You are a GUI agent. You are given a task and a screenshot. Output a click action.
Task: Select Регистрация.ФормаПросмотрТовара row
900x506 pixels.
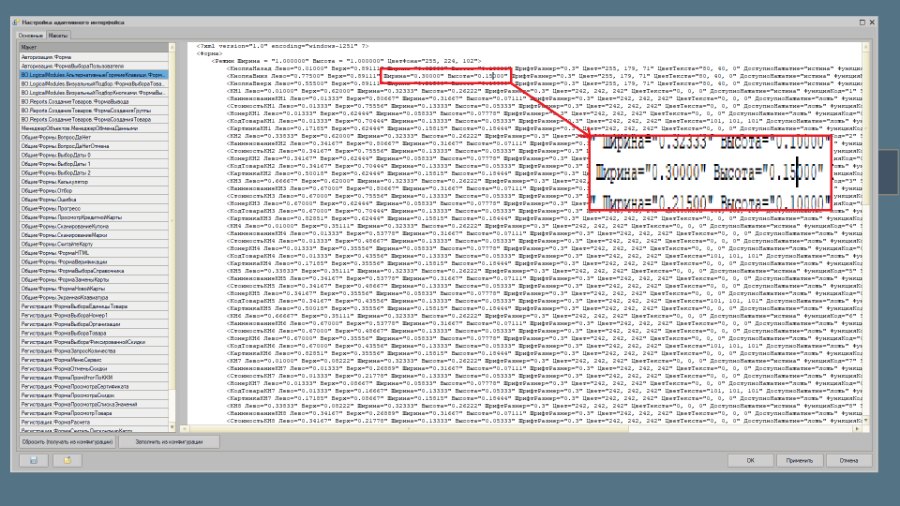tap(93, 413)
